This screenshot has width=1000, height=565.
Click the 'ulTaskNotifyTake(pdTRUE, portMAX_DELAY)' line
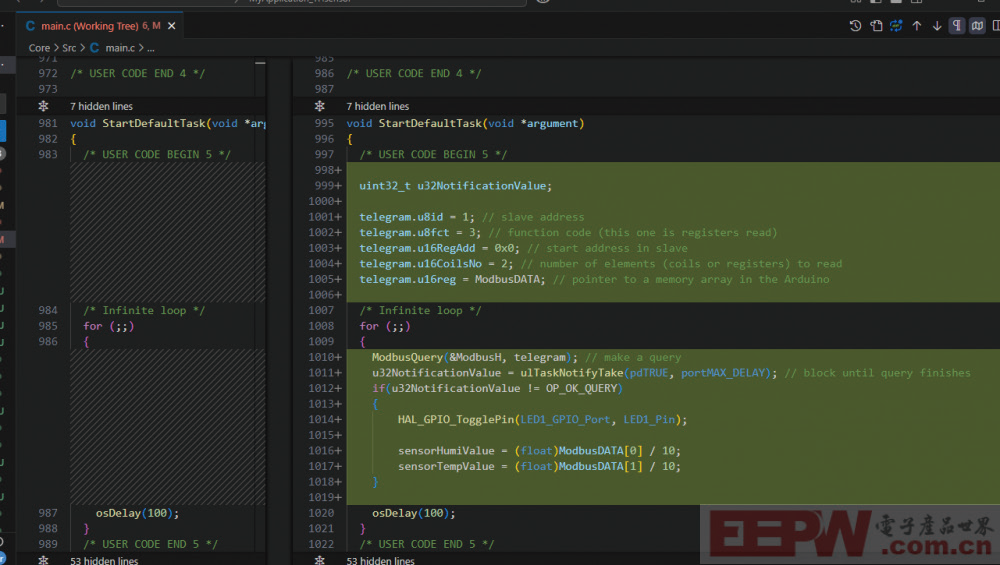point(649,372)
